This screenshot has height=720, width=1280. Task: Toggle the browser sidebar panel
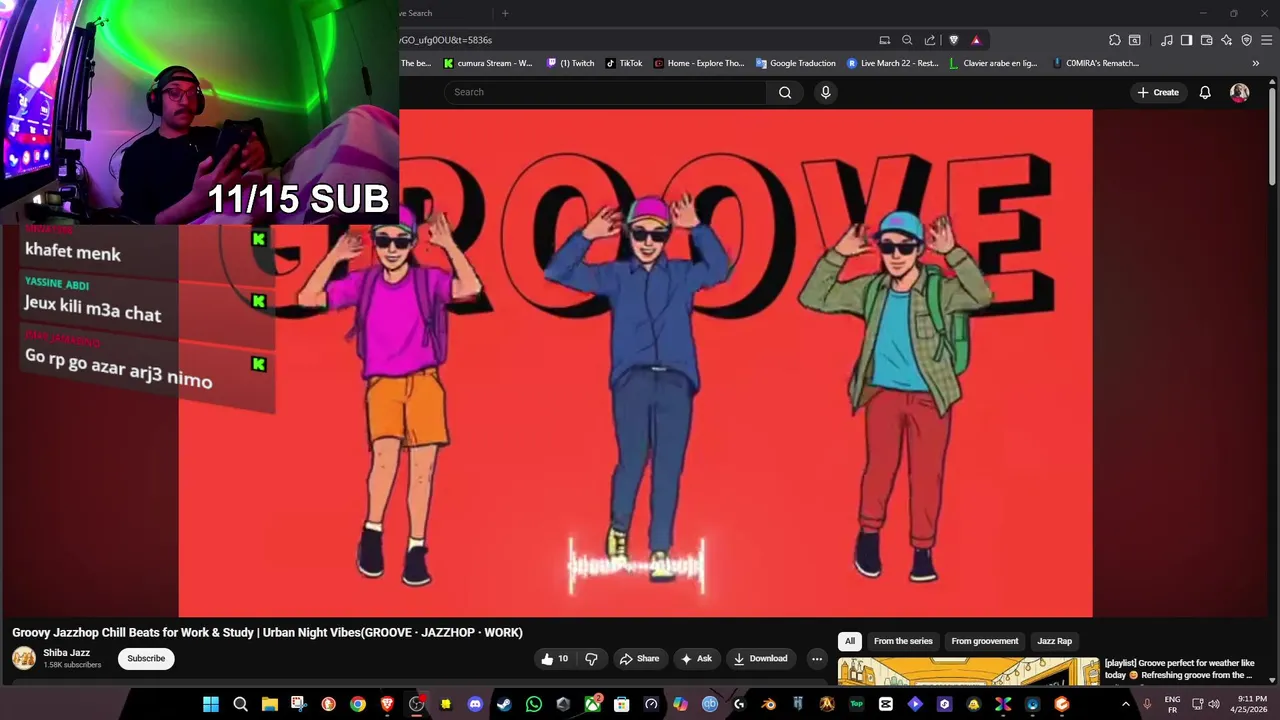pyautogui.click(x=1186, y=40)
